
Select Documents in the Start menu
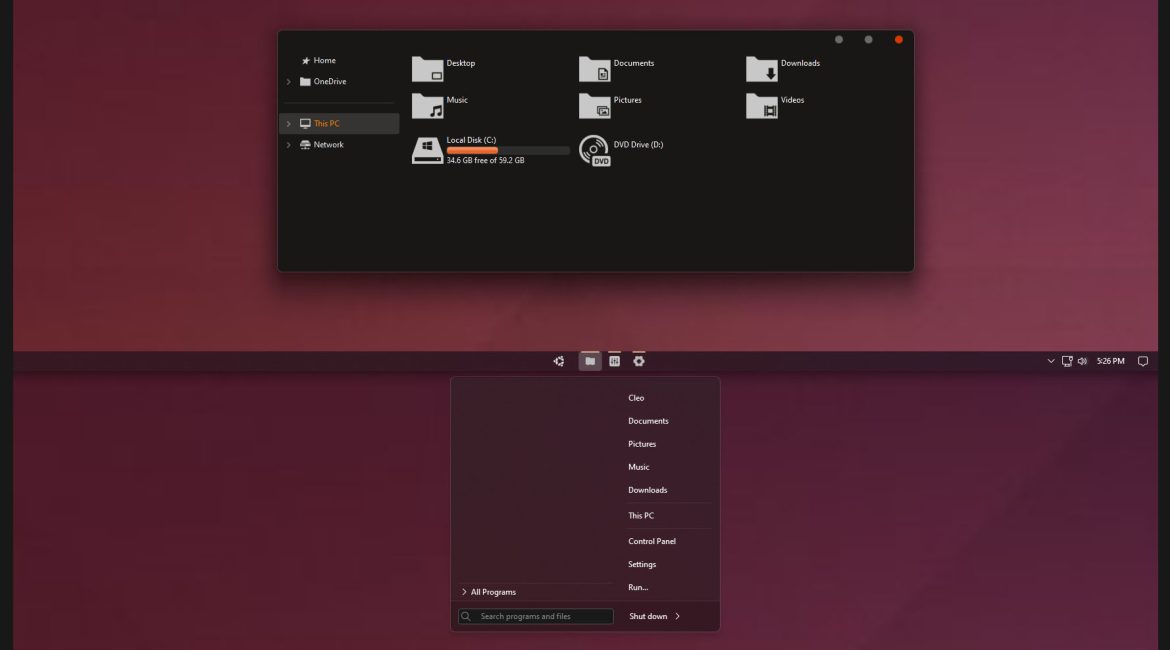[x=648, y=421]
